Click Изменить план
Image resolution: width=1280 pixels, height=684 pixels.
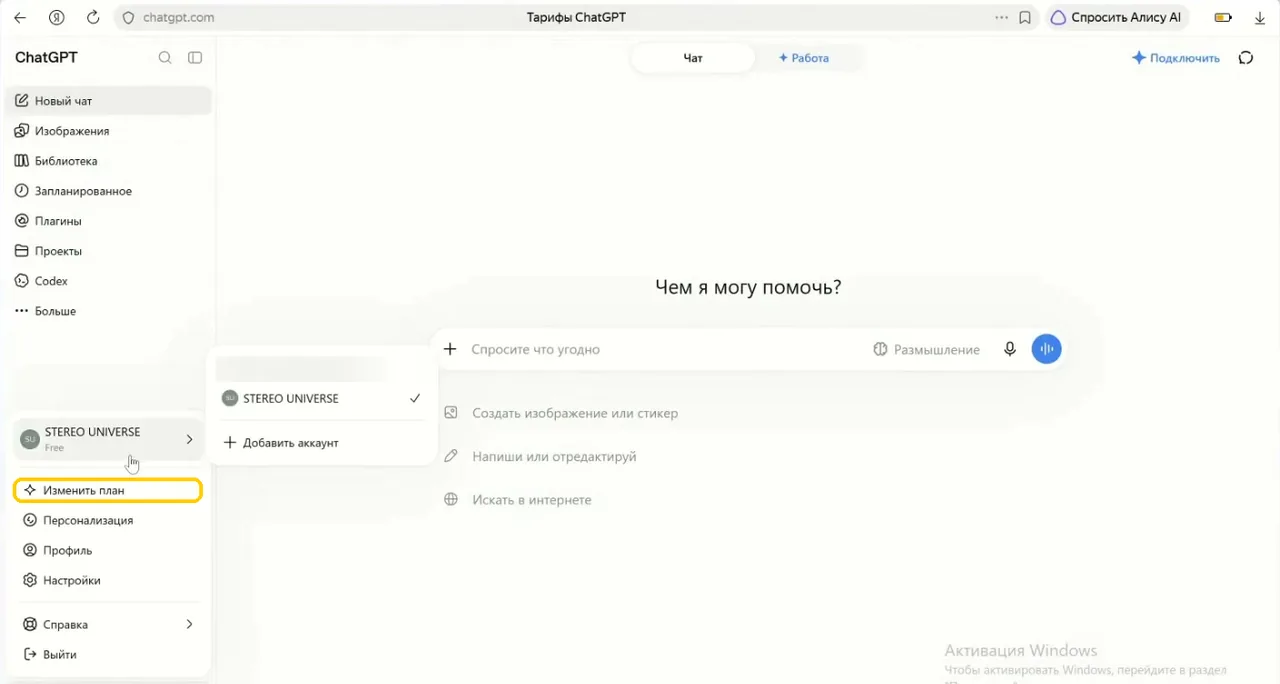tap(108, 490)
